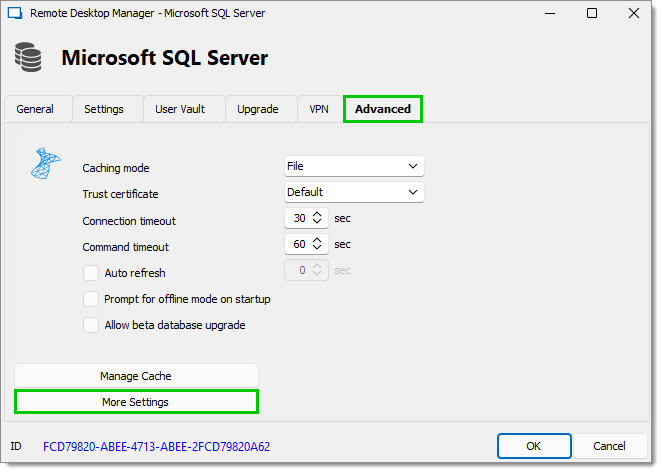Click the Connection timeout value field

click(x=299, y=218)
